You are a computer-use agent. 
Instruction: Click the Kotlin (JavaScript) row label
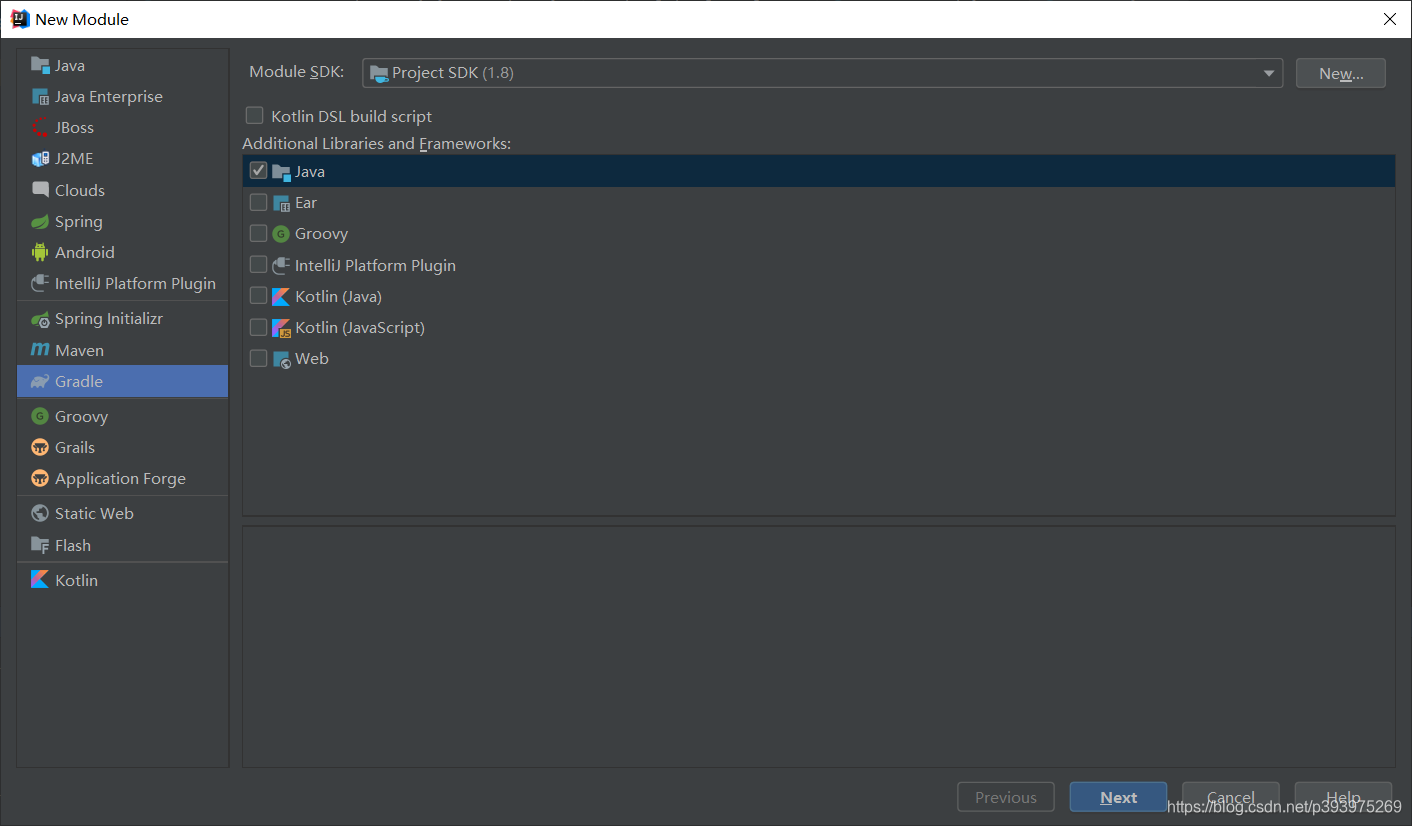tap(360, 328)
